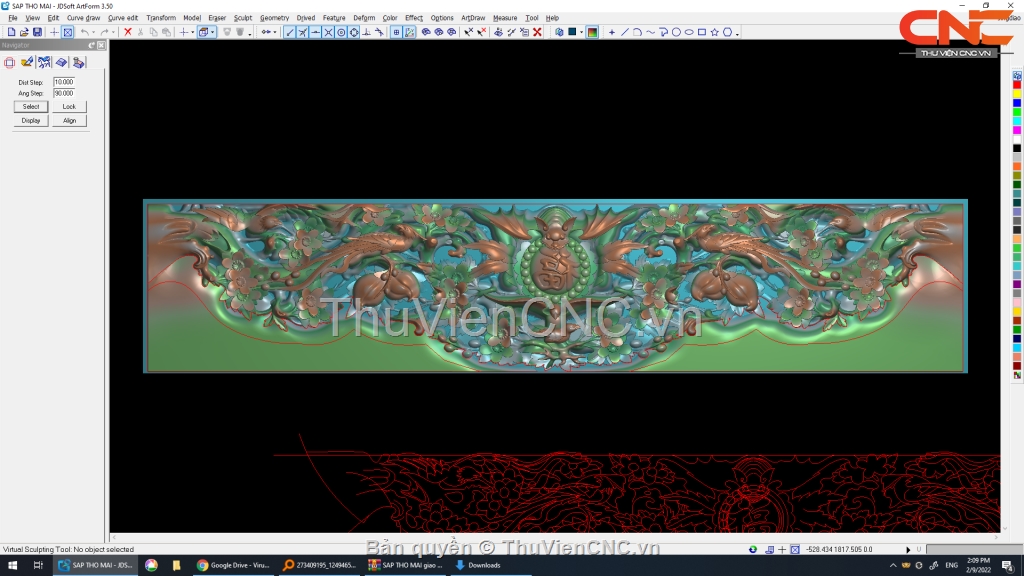Open the File menu
Image resolution: width=1024 pixels, height=576 pixels.
click(12, 18)
